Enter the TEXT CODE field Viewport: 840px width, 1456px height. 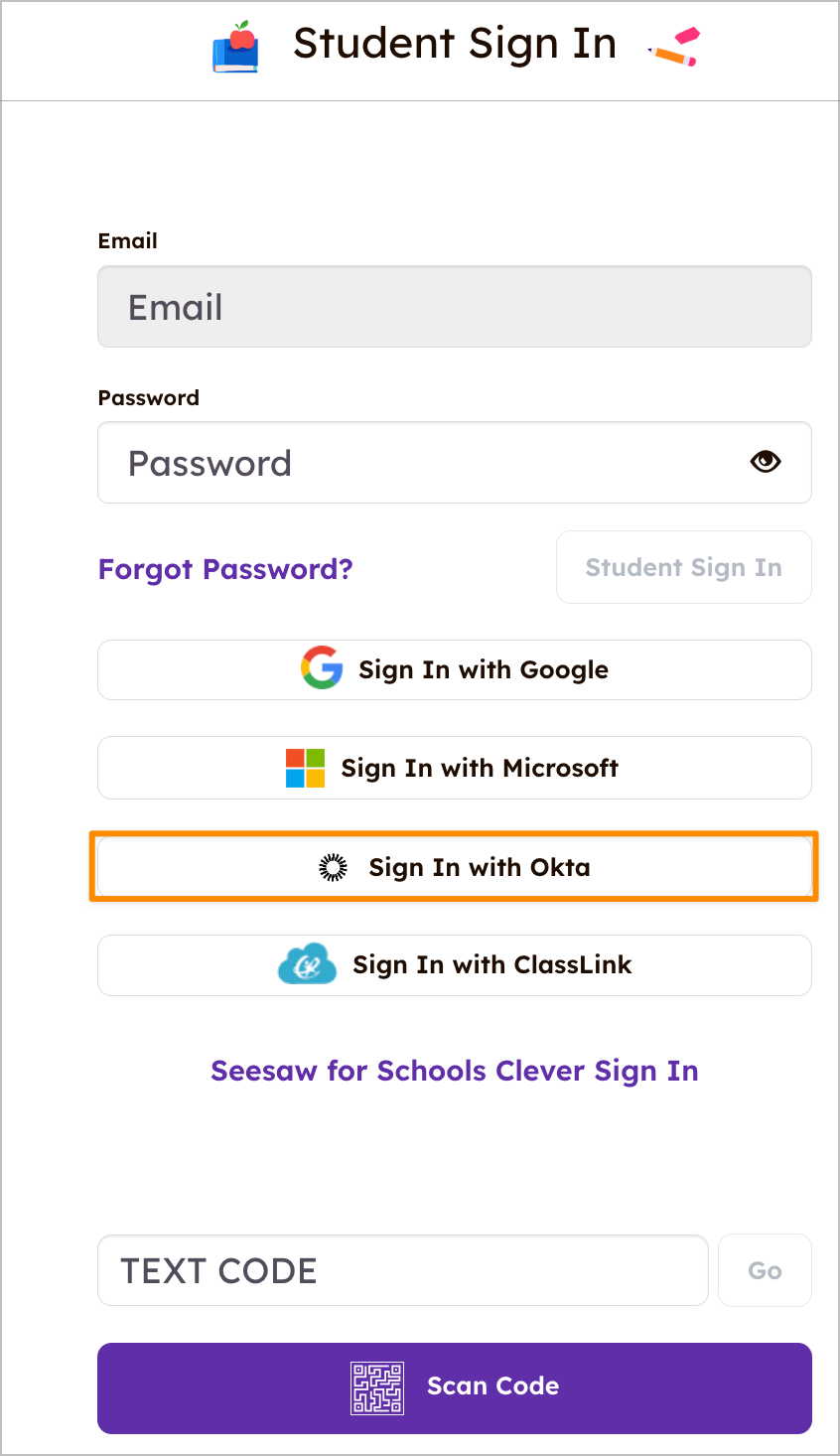[x=402, y=1270]
